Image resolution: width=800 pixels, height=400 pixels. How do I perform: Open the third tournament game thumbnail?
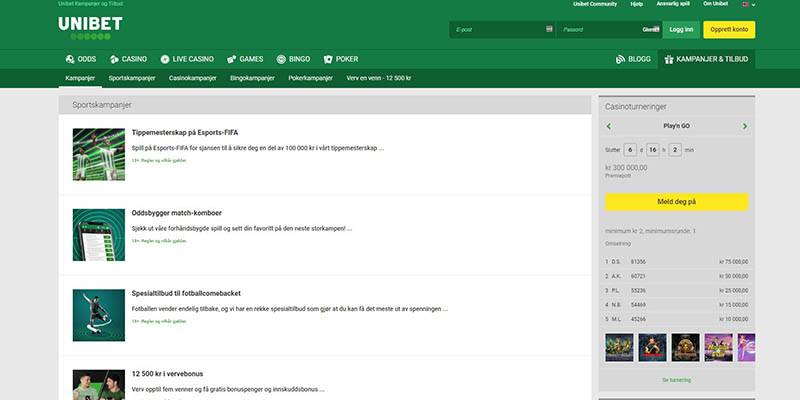686,347
